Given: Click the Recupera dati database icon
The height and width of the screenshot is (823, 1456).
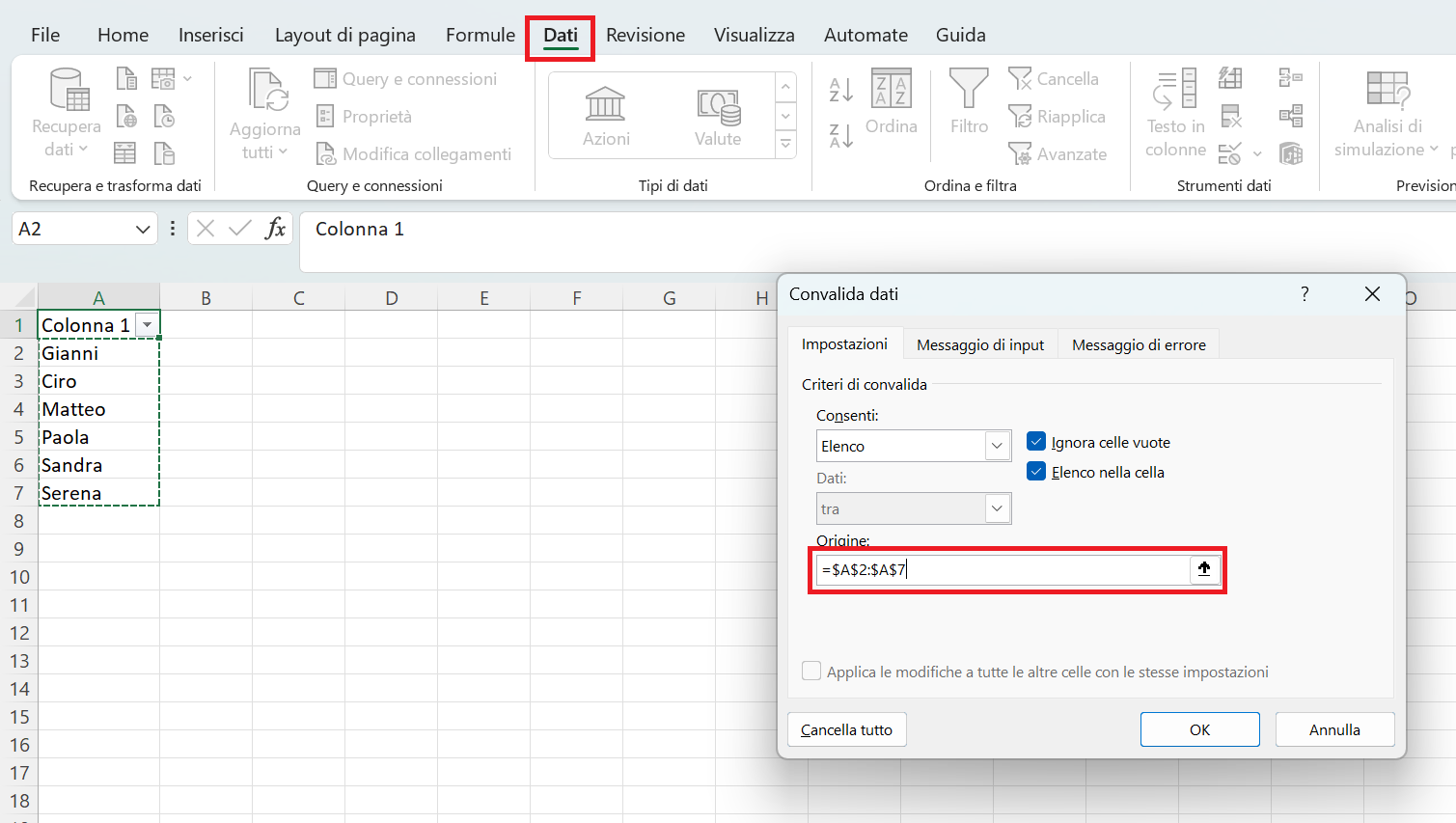Looking at the screenshot, I should tap(69, 89).
